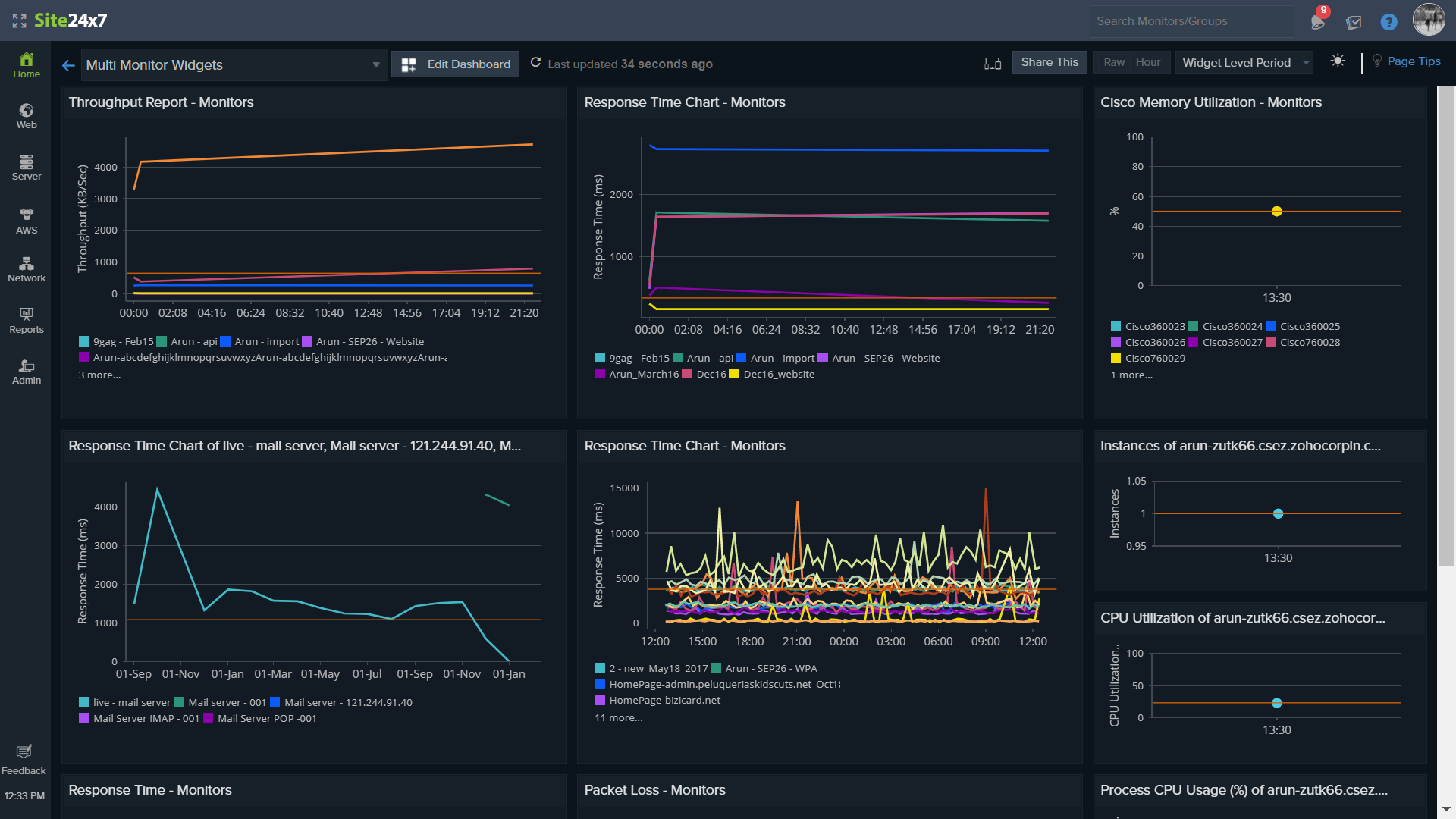Switch data view to Hour
The image size is (1456, 819).
tap(1147, 63)
